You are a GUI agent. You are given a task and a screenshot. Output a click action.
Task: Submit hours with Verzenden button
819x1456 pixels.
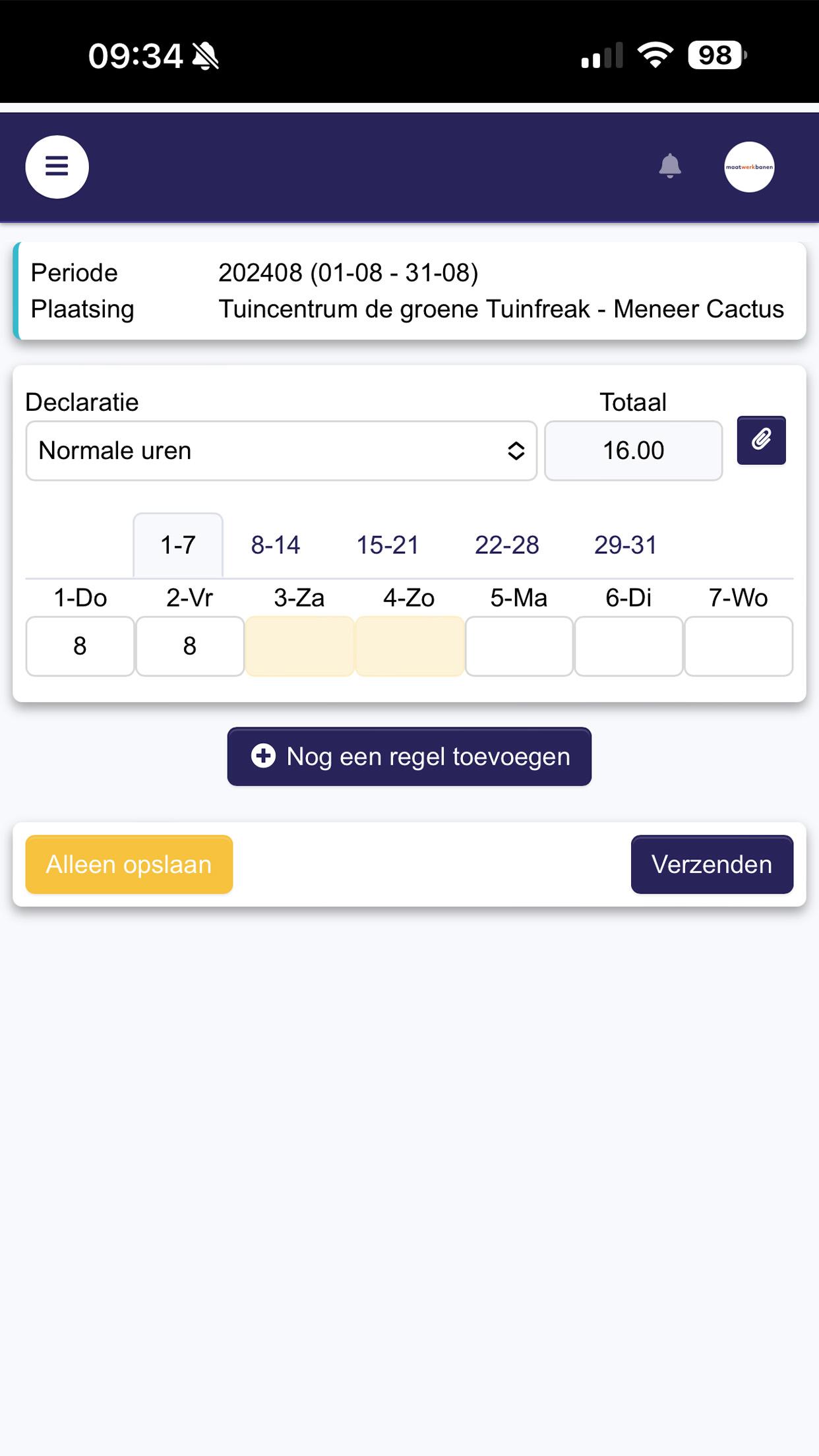pyautogui.click(x=712, y=864)
